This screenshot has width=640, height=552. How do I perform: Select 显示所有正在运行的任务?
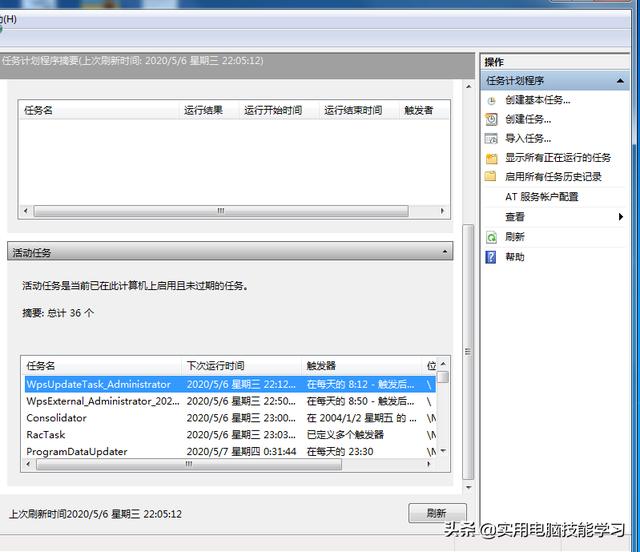(558, 158)
